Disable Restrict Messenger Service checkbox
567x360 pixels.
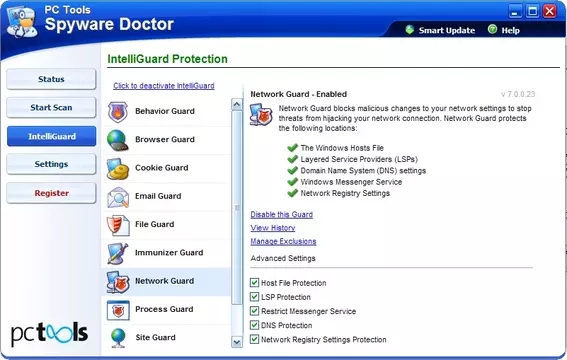pyautogui.click(x=254, y=311)
